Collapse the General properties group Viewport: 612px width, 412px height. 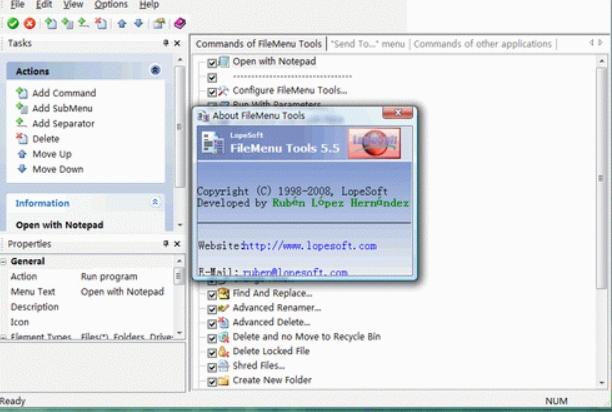click(x=4, y=261)
